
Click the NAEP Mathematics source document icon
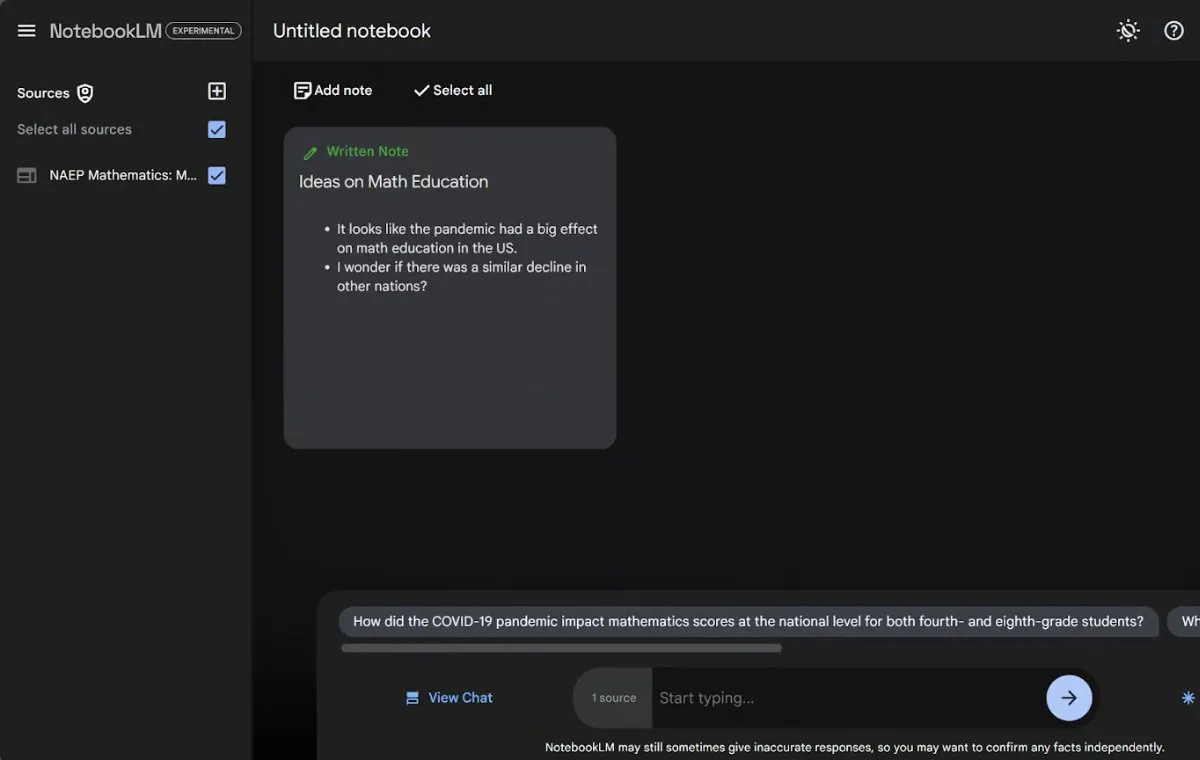click(27, 176)
